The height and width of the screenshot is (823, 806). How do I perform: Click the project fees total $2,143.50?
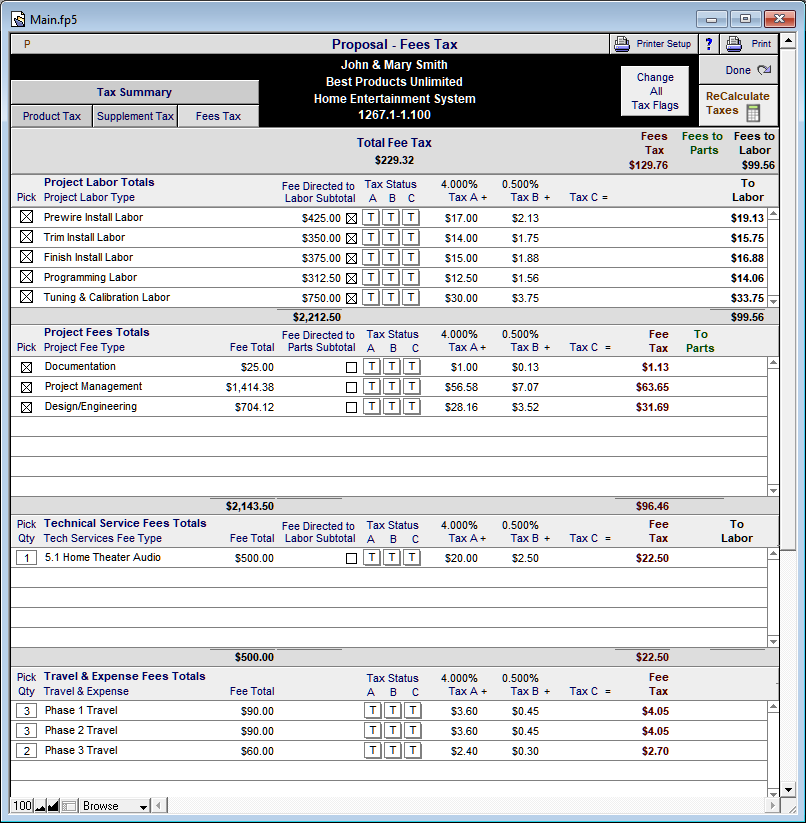point(250,506)
